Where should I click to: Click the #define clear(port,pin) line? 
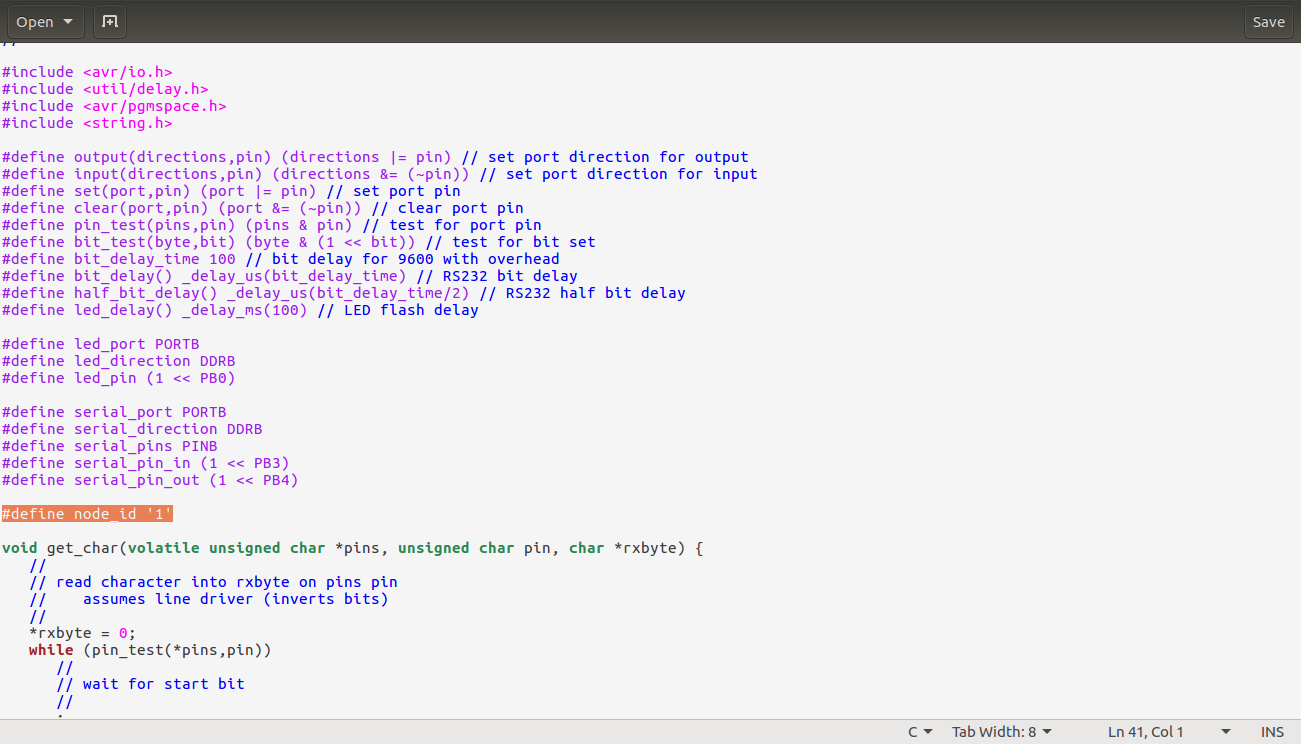(x=263, y=208)
